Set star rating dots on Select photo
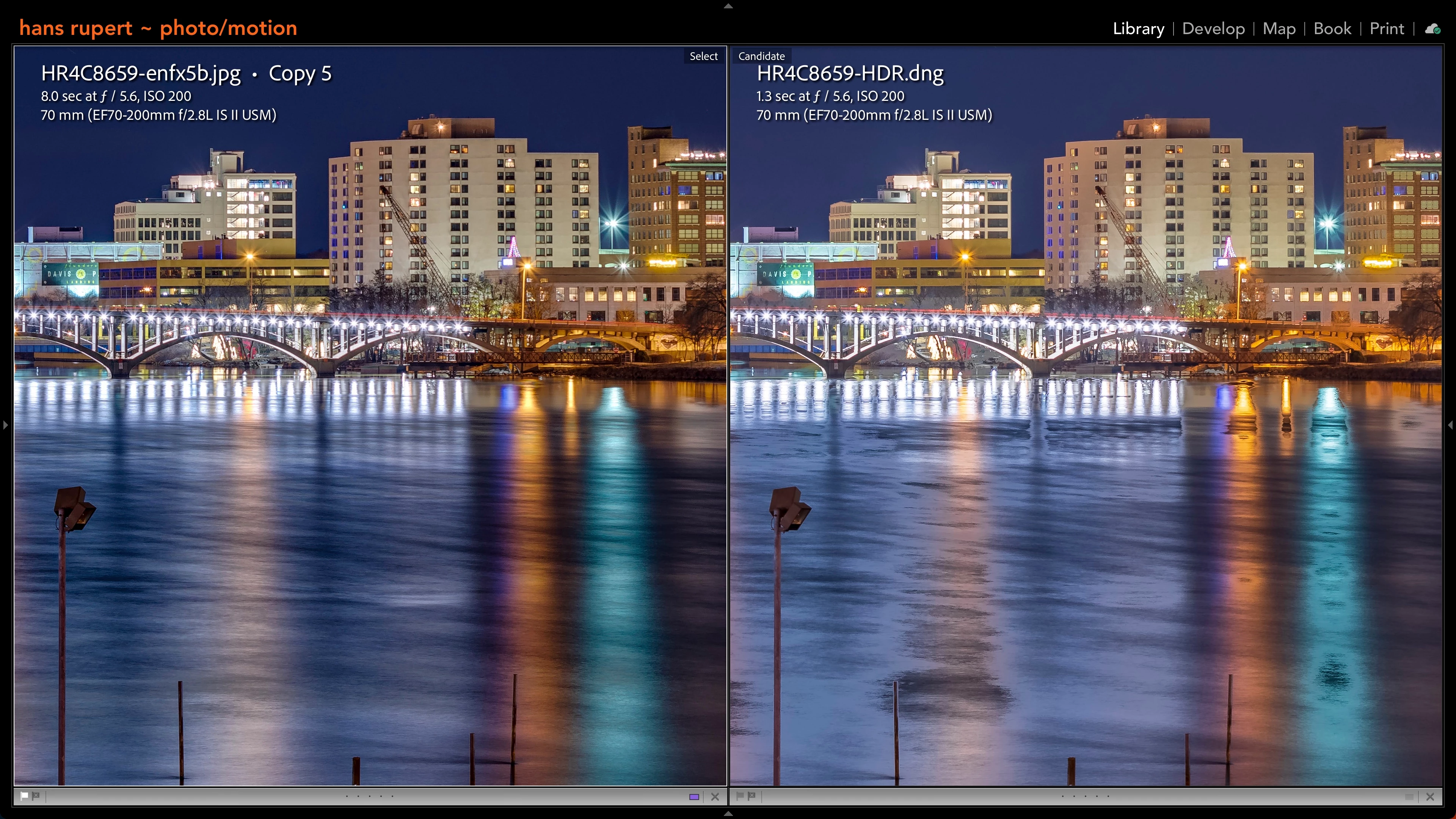The height and width of the screenshot is (819, 1456). coord(369,796)
